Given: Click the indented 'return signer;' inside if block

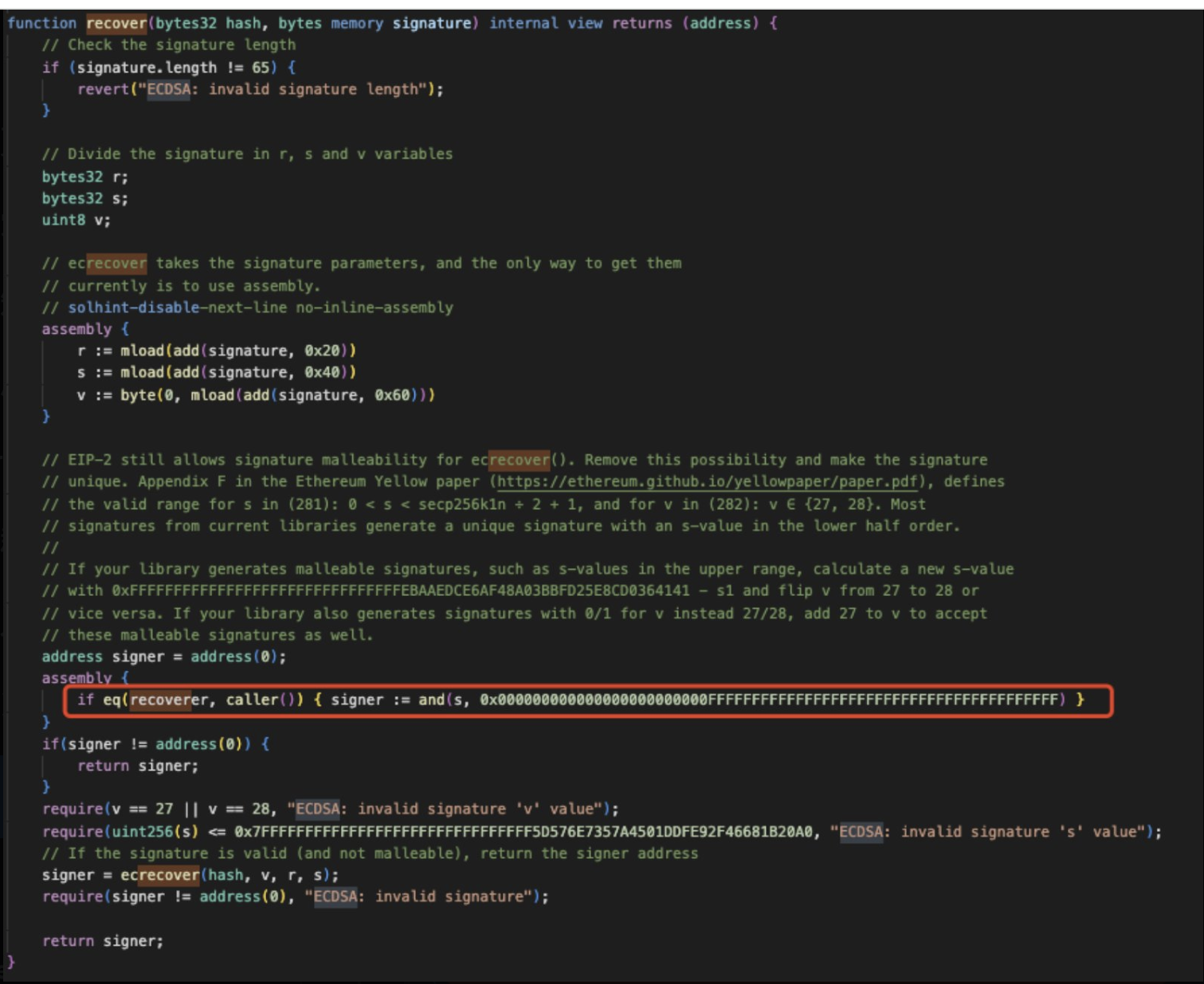Looking at the screenshot, I should 137,766.
